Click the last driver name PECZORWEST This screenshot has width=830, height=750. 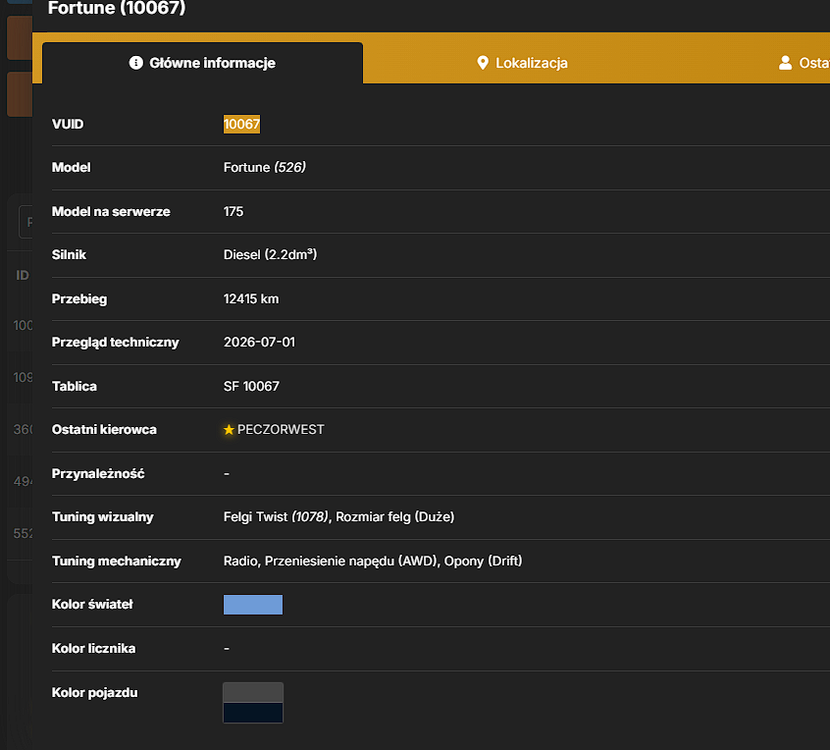click(281, 430)
